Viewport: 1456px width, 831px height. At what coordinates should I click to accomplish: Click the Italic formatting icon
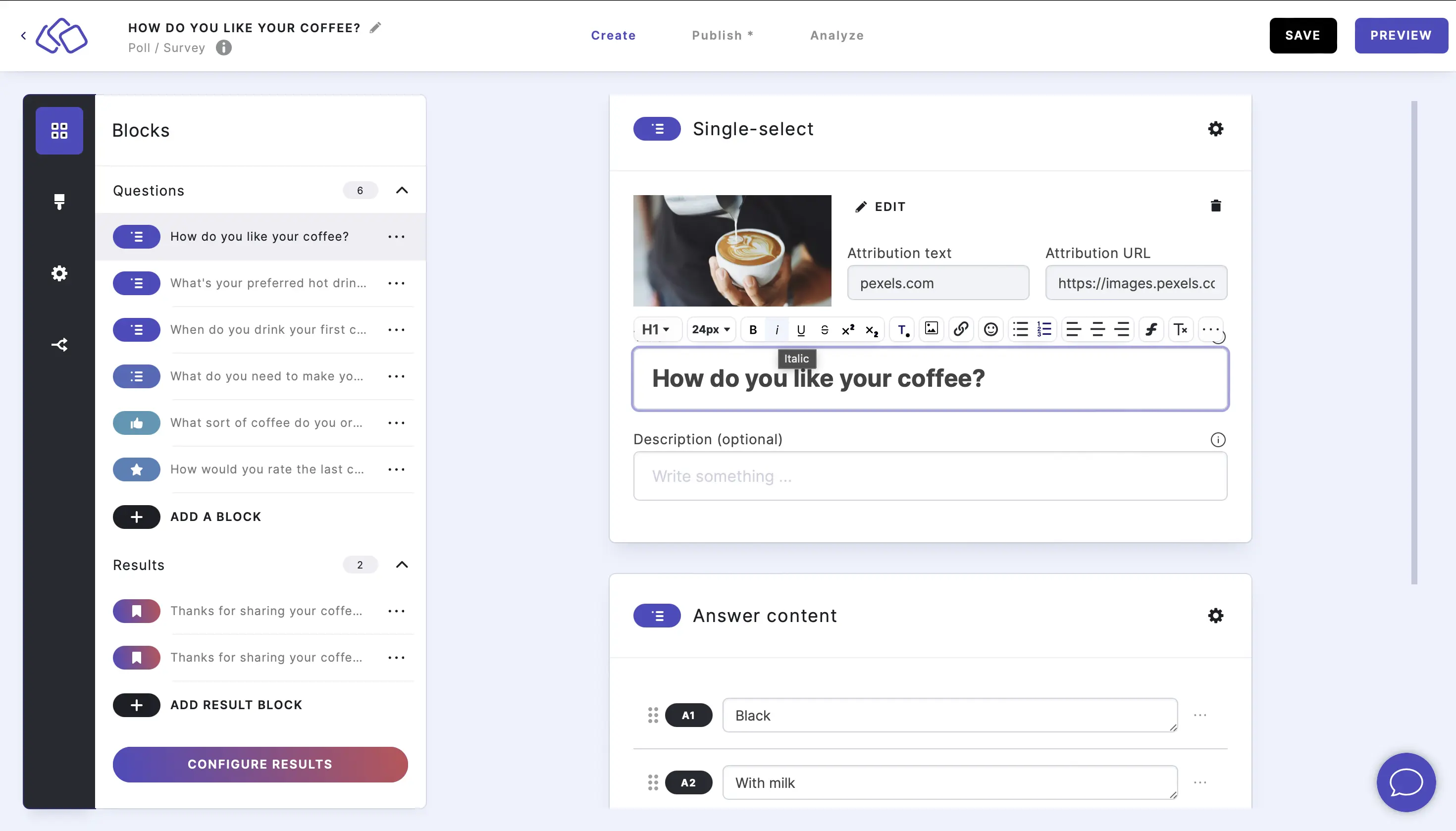coord(777,329)
